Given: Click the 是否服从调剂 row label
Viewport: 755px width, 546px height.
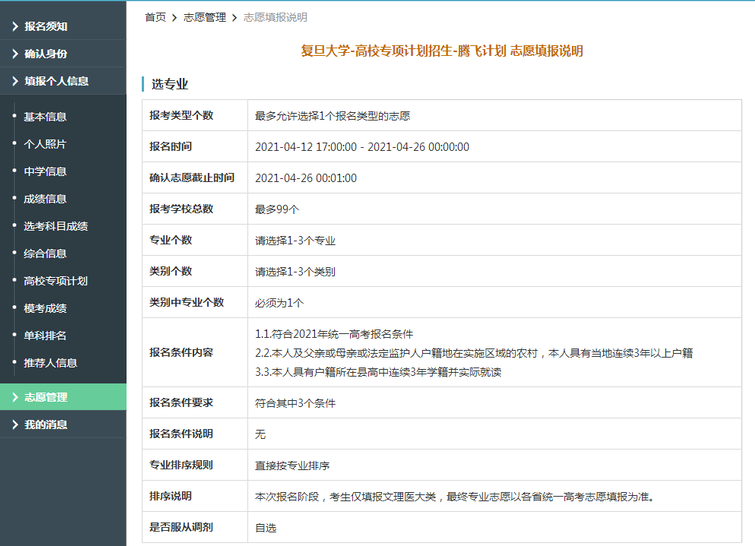Looking at the screenshot, I should 181,527.
